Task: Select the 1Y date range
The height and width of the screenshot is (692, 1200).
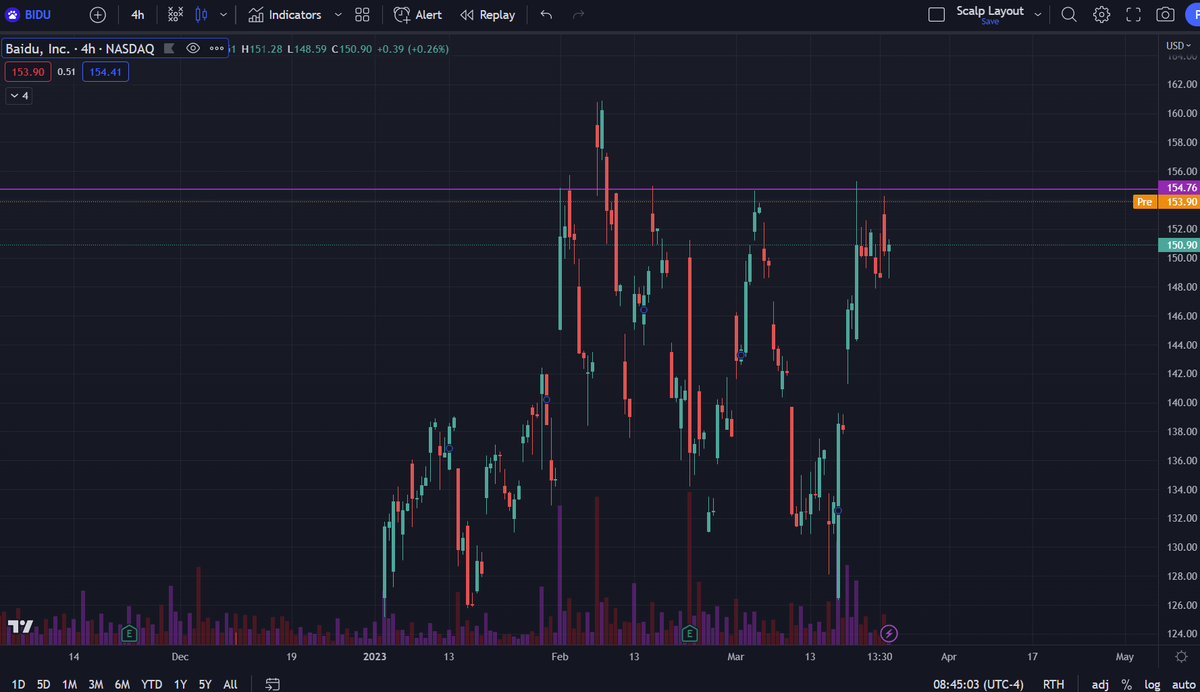Action: 180,684
